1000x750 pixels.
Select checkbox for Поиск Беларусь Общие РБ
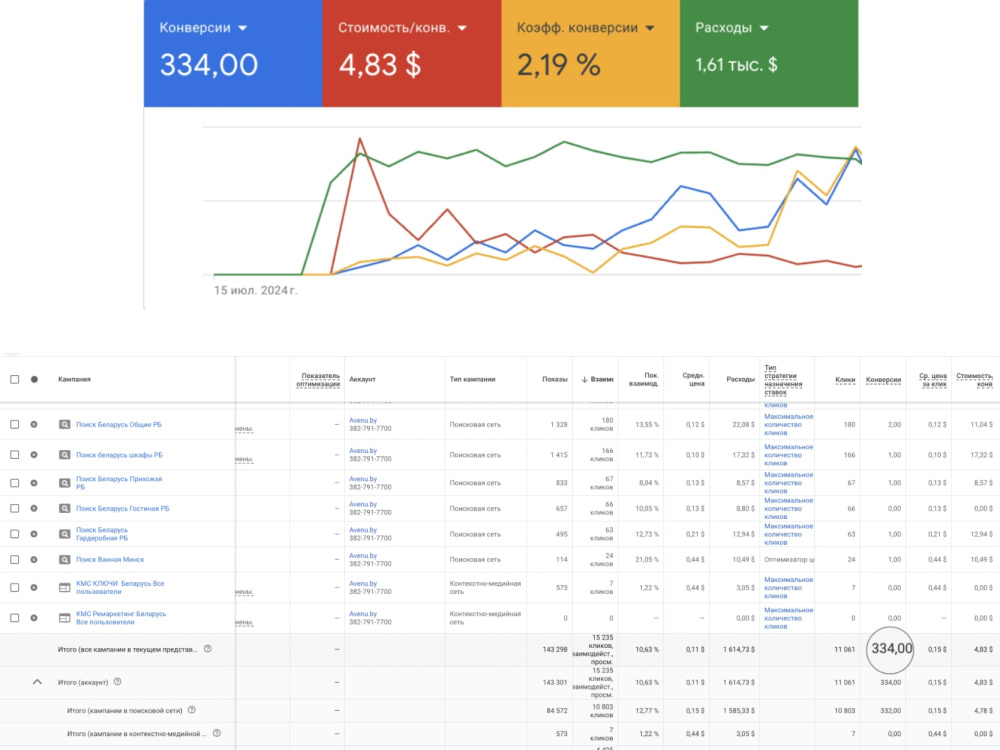[15, 424]
